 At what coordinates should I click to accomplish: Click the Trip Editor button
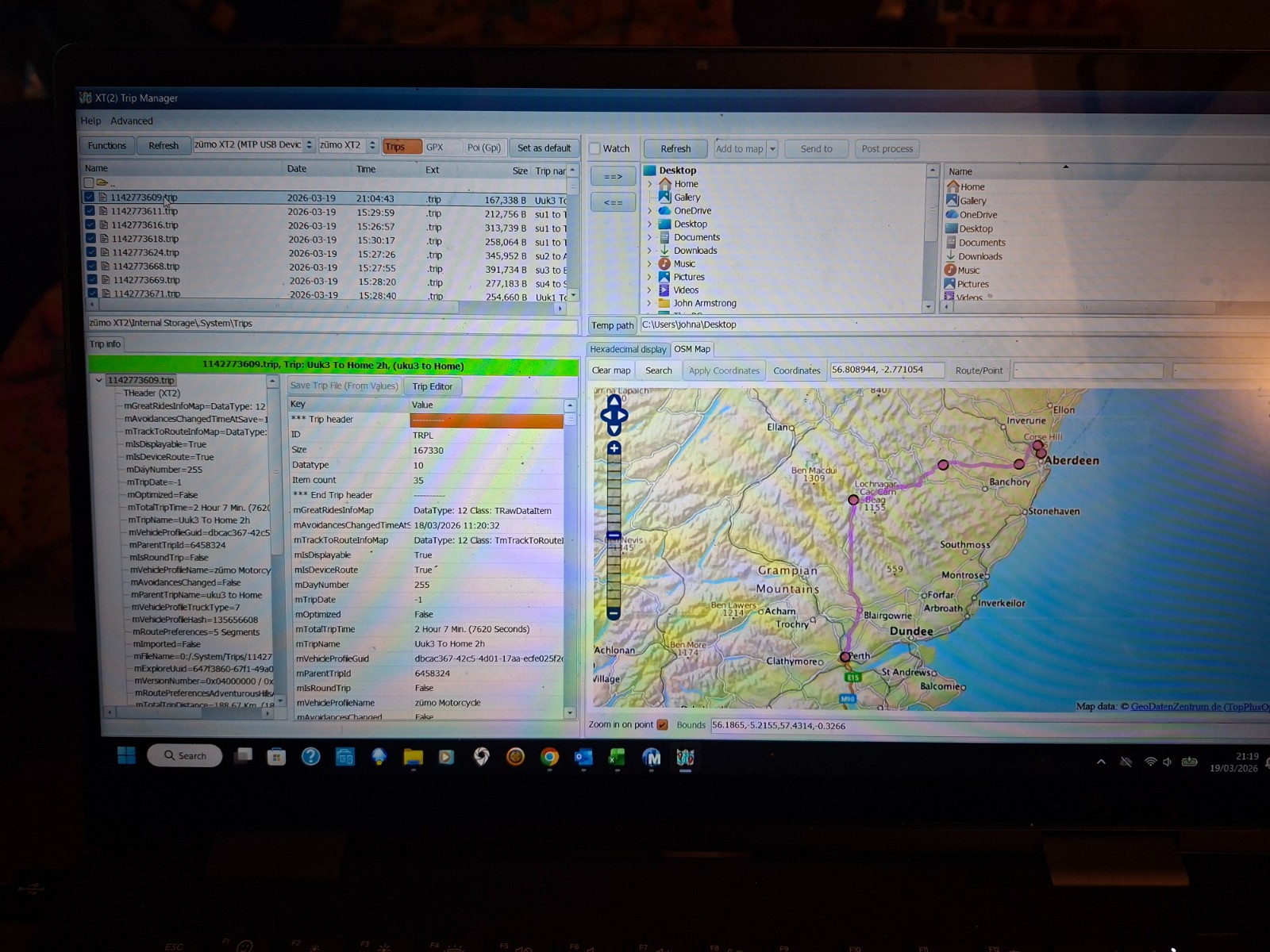[432, 386]
